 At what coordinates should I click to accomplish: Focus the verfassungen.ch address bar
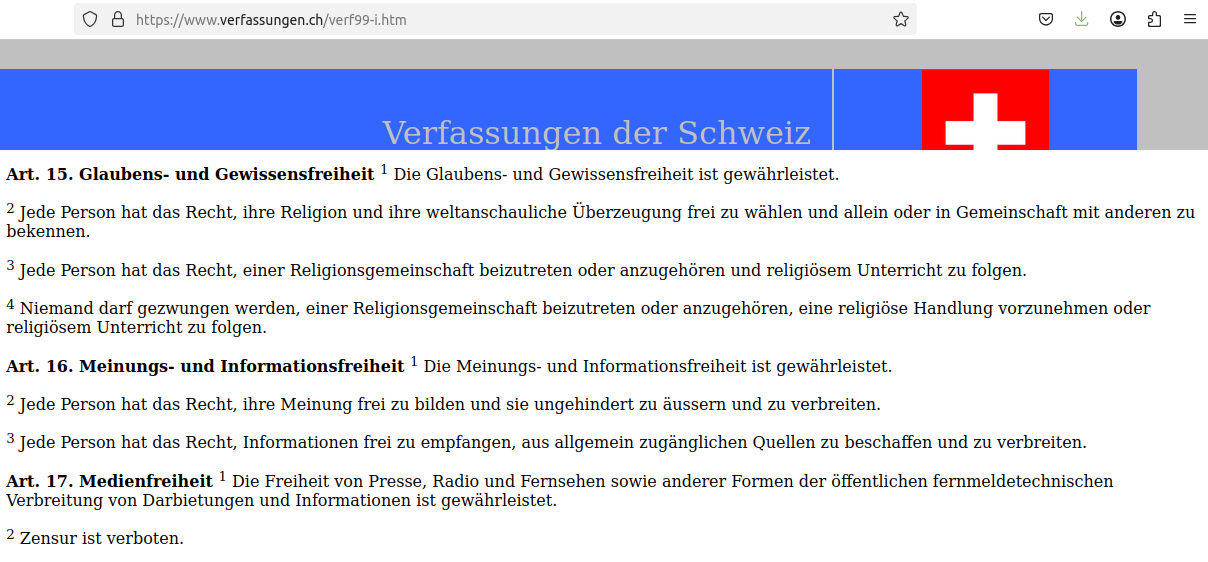(x=500, y=19)
